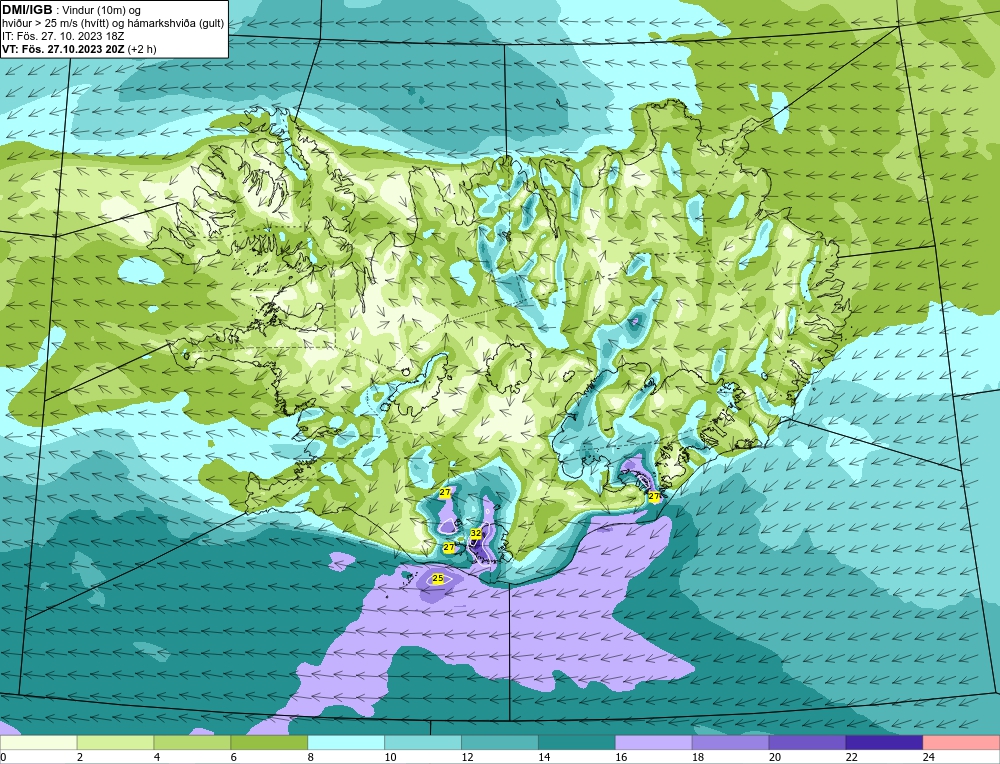1000x764 pixels.
Task: Select the 10–12 m/s aqua legend swatch
Action: pyautogui.click(x=423, y=743)
